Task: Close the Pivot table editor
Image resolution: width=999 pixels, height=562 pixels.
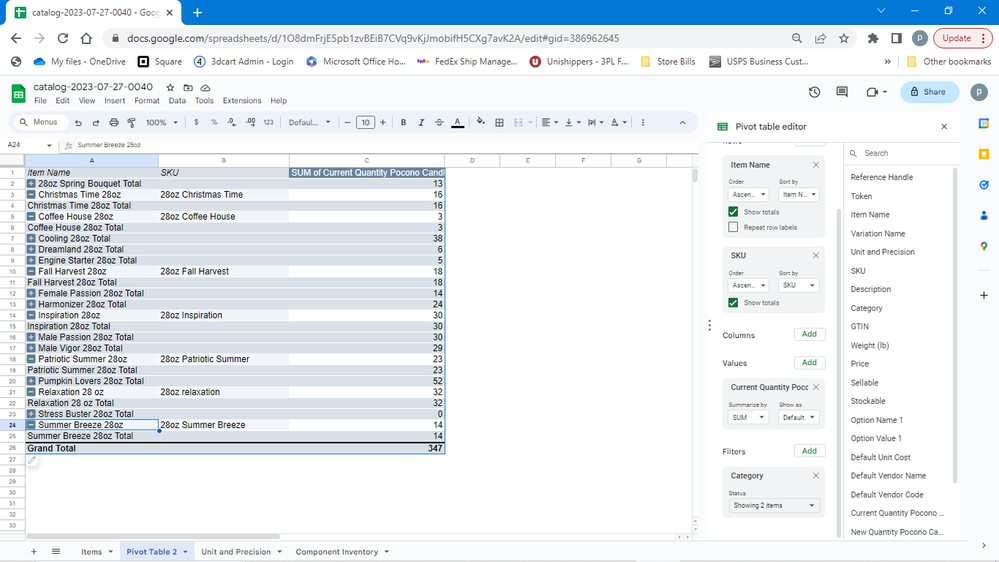Action: [944, 127]
